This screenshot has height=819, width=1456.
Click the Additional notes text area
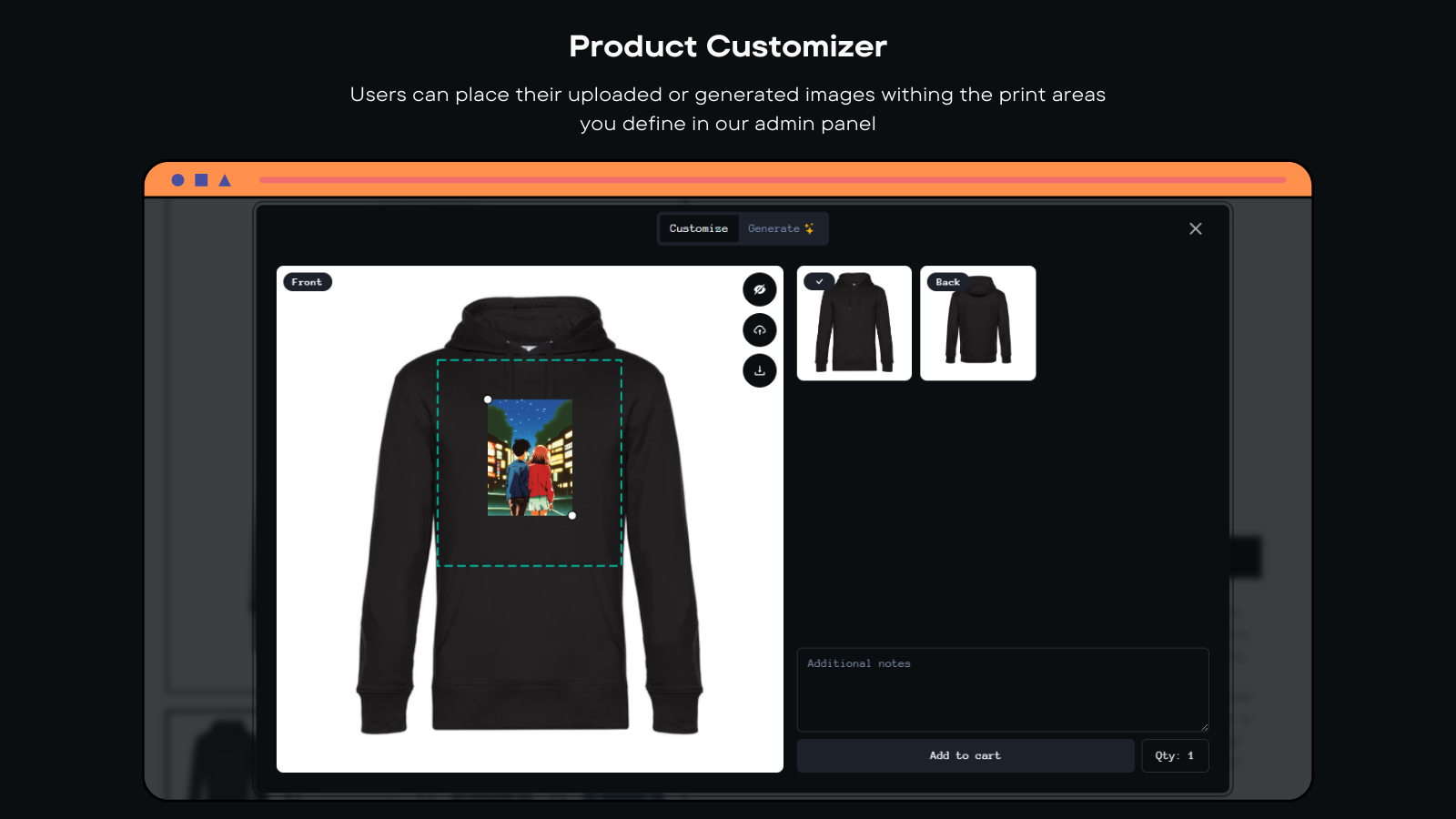tap(1003, 690)
